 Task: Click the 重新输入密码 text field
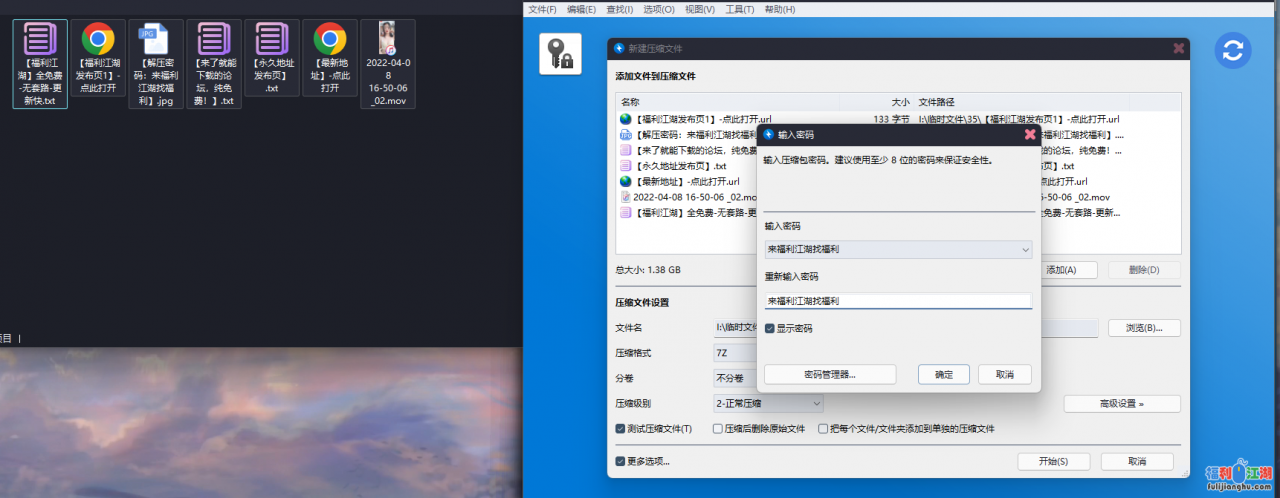point(897,300)
